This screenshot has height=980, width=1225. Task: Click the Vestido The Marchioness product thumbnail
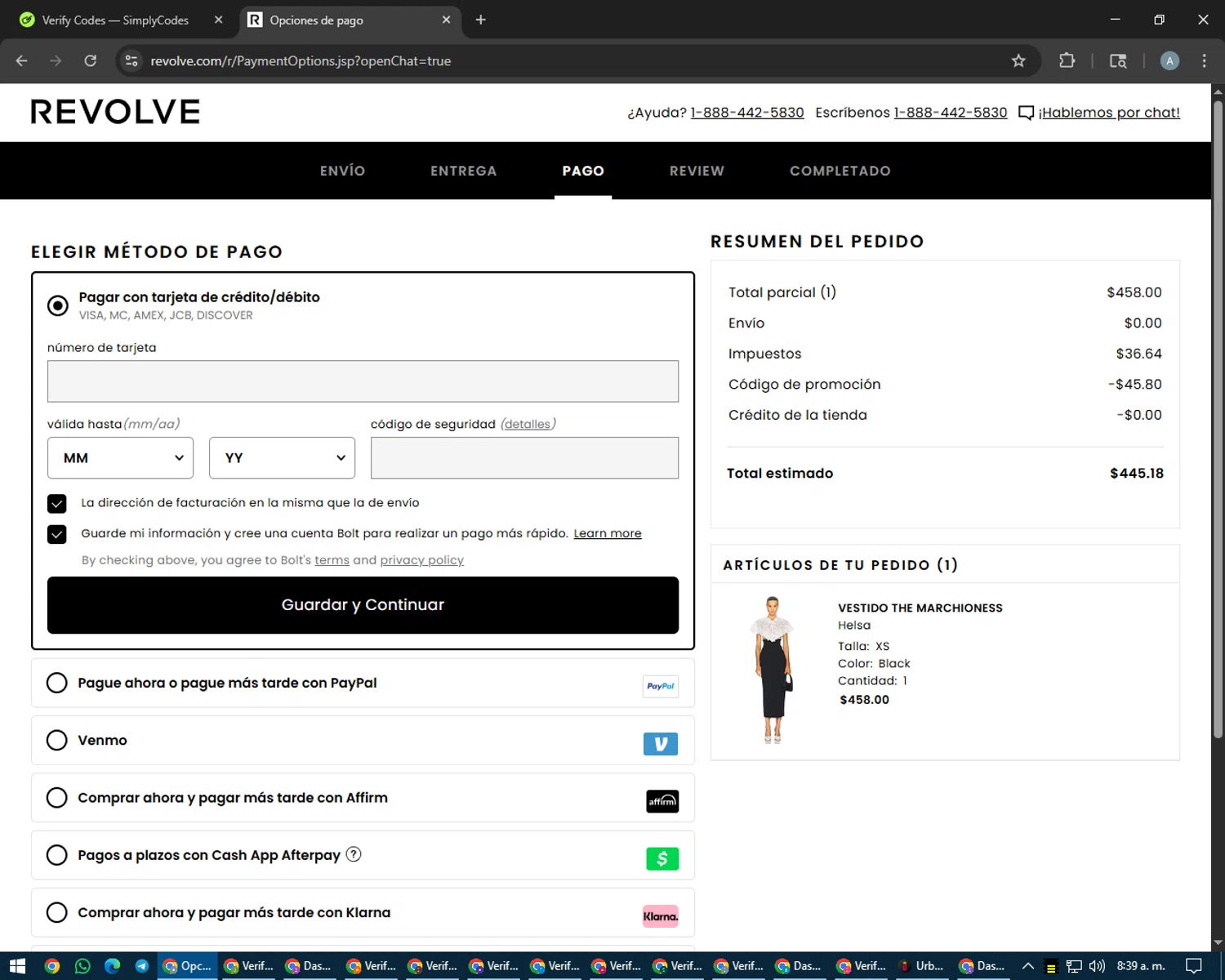coord(772,670)
